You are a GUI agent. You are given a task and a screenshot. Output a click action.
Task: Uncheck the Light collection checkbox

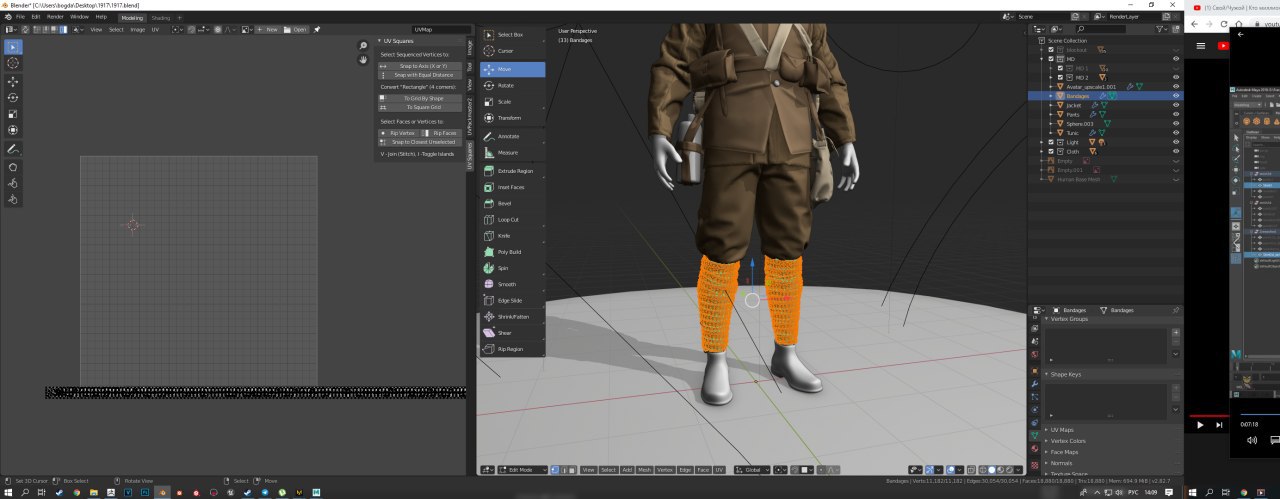point(1050,142)
